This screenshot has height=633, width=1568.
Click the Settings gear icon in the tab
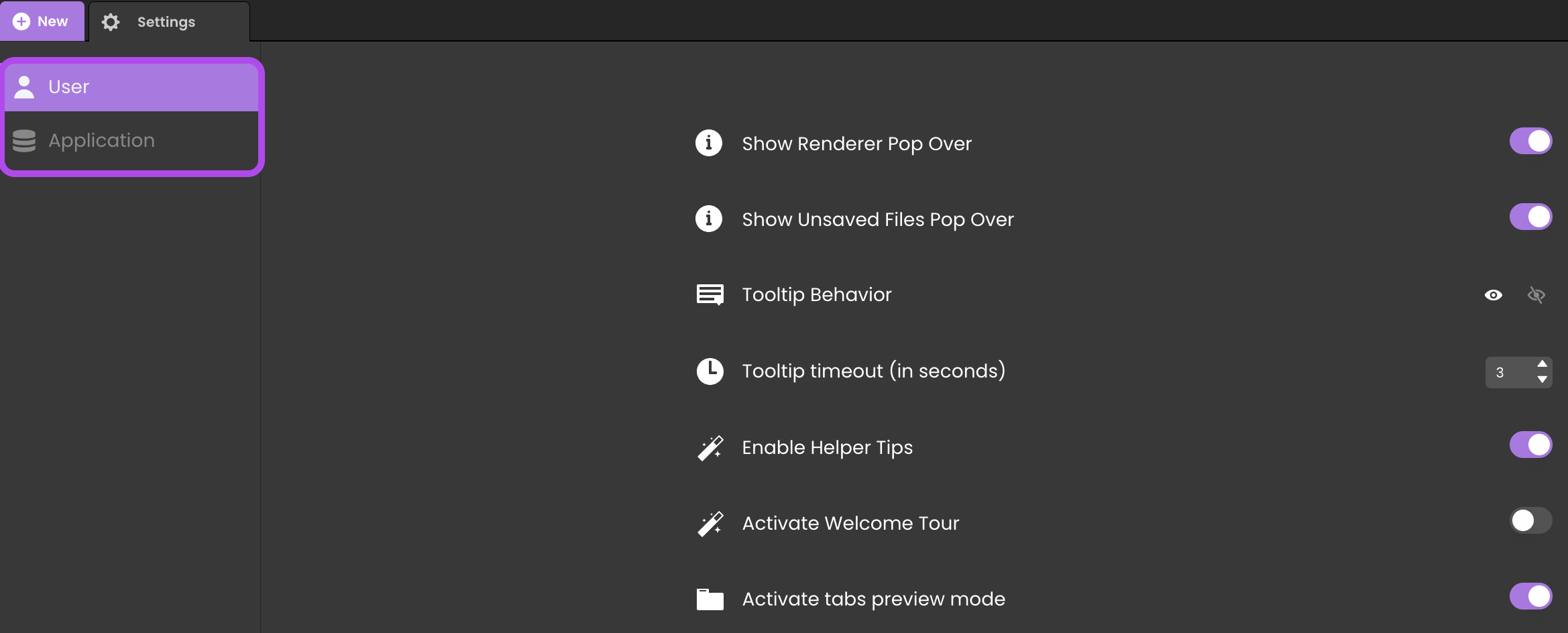point(111,22)
